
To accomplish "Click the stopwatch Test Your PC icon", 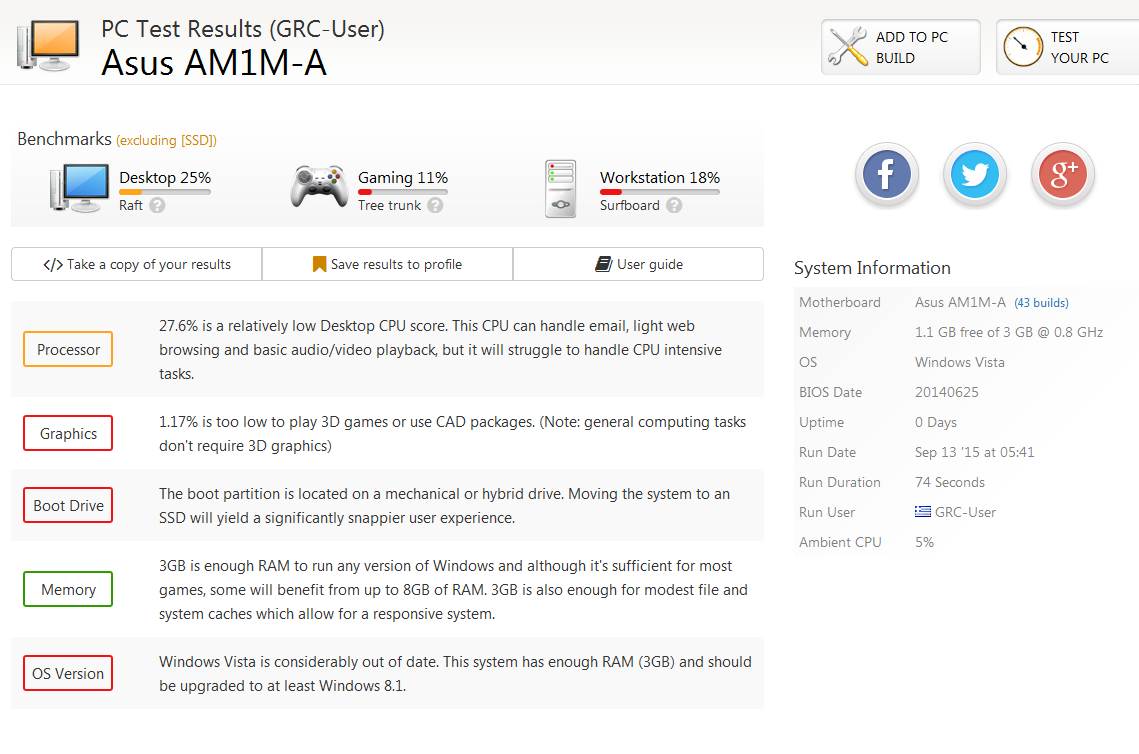I will coord(1023,46).
